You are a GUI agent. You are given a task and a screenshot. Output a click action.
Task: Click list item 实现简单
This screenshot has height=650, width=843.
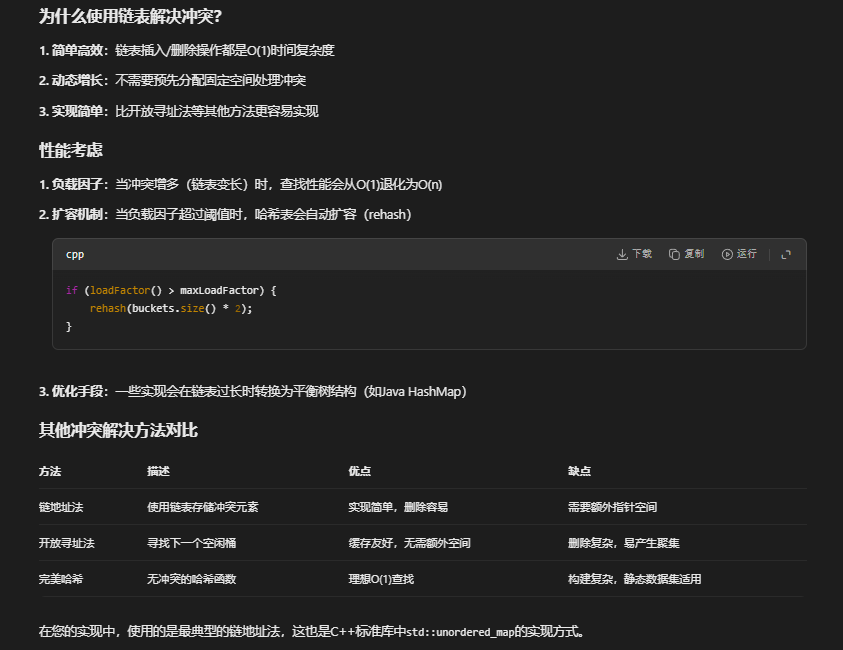pyautogui.click(x=178, y=111)
